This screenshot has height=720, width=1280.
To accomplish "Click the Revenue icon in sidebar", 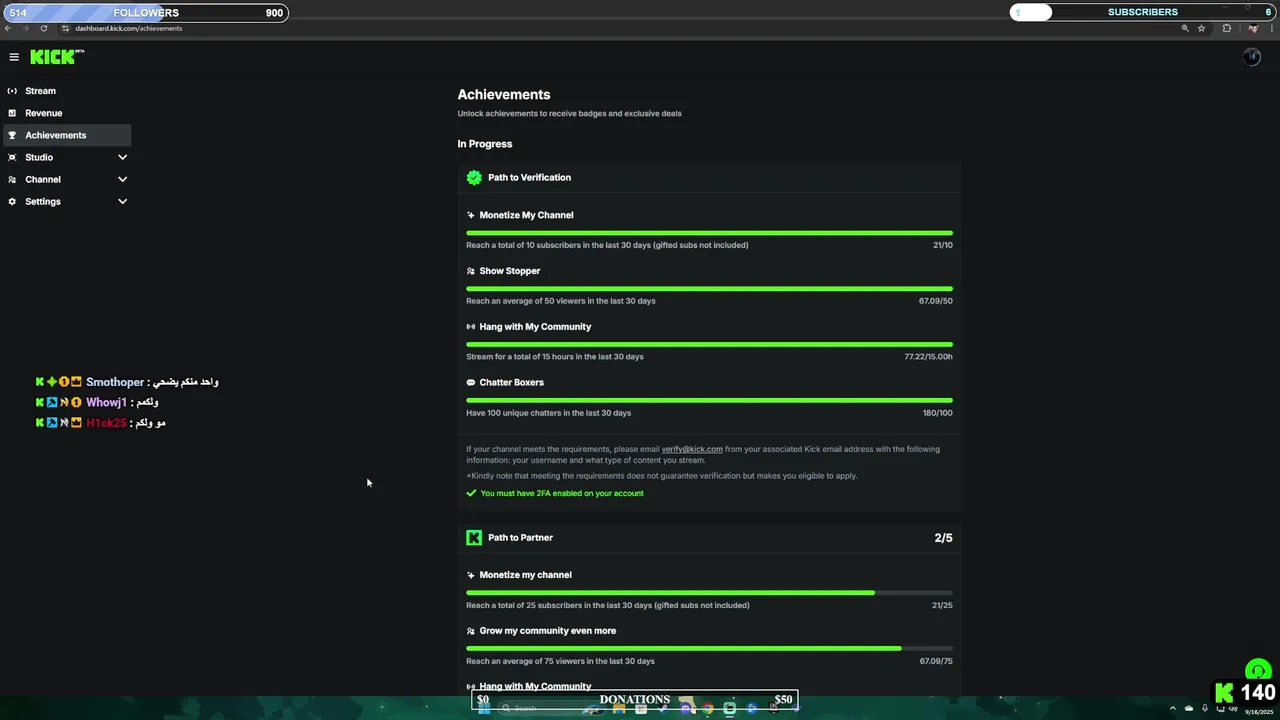I will [12, 113].
